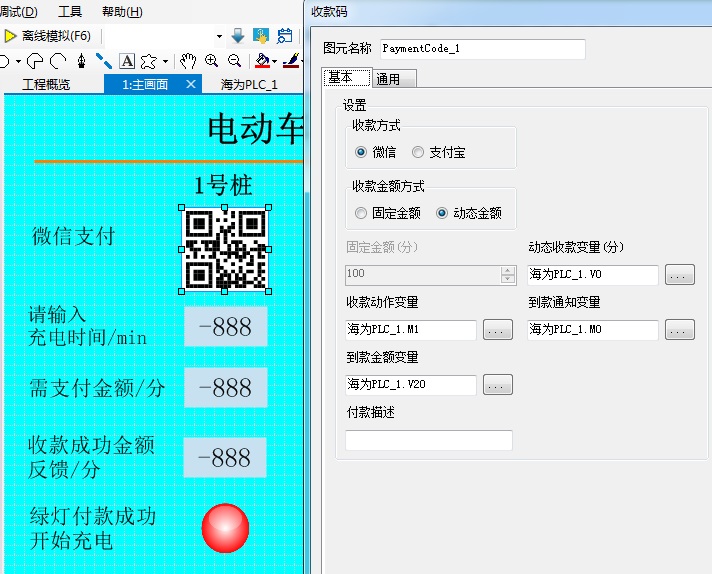Select the Text tool icon
The height and width of the screenshot is (574, 712).
[x=127, y=61]
